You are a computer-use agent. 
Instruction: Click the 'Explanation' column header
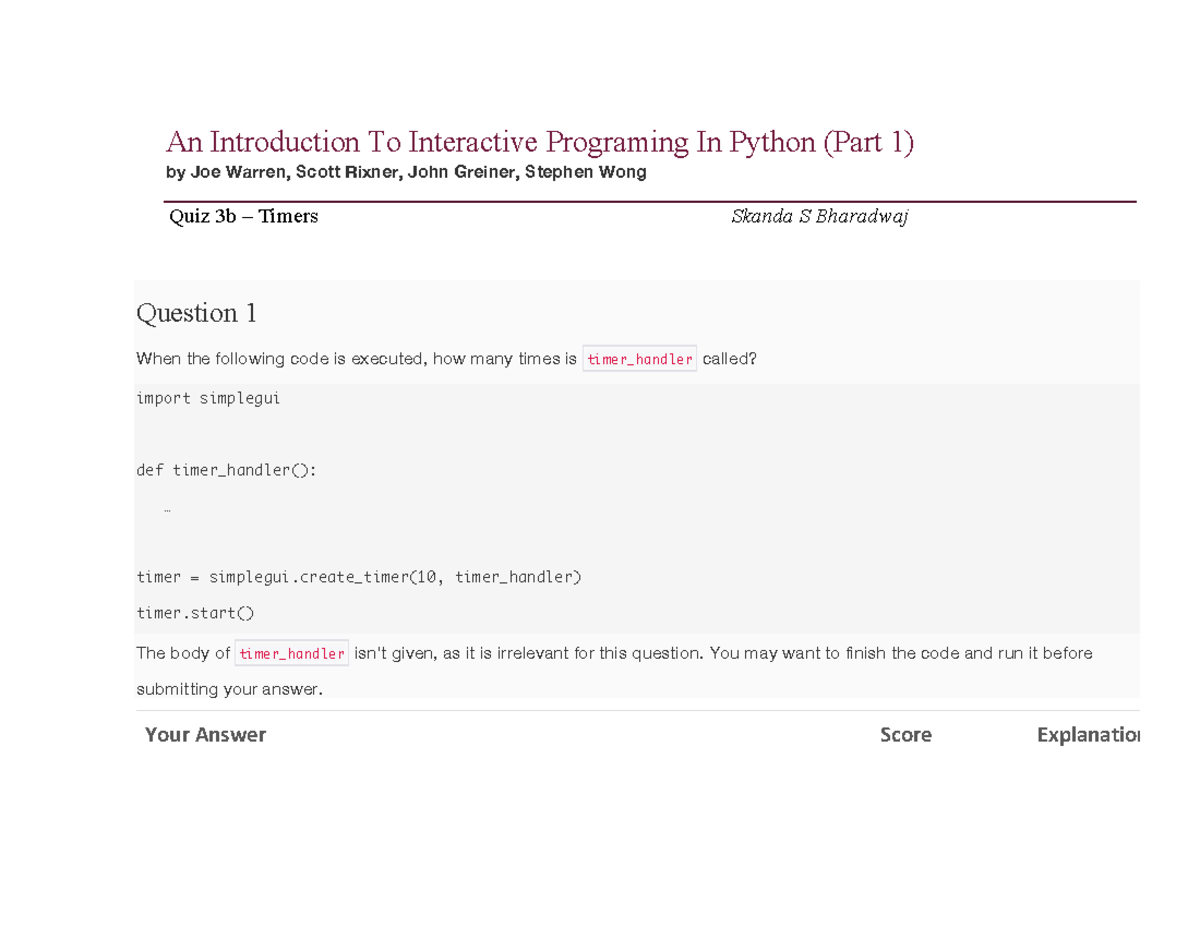[x=1089, y=735]
